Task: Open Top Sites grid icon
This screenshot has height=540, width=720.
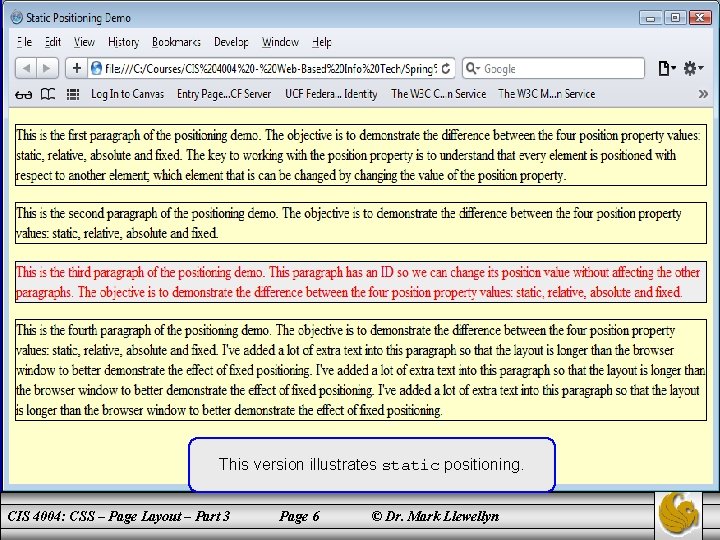Action: coord(73,94)
